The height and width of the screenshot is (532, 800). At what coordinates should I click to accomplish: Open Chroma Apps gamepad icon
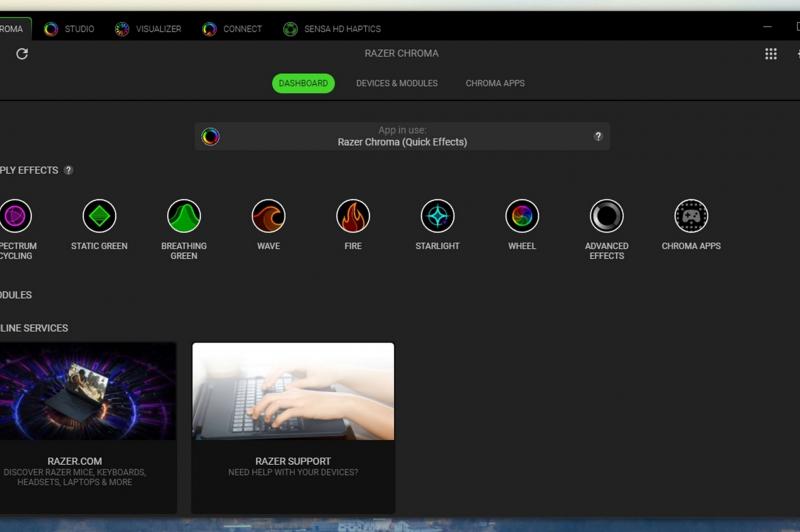691,216
